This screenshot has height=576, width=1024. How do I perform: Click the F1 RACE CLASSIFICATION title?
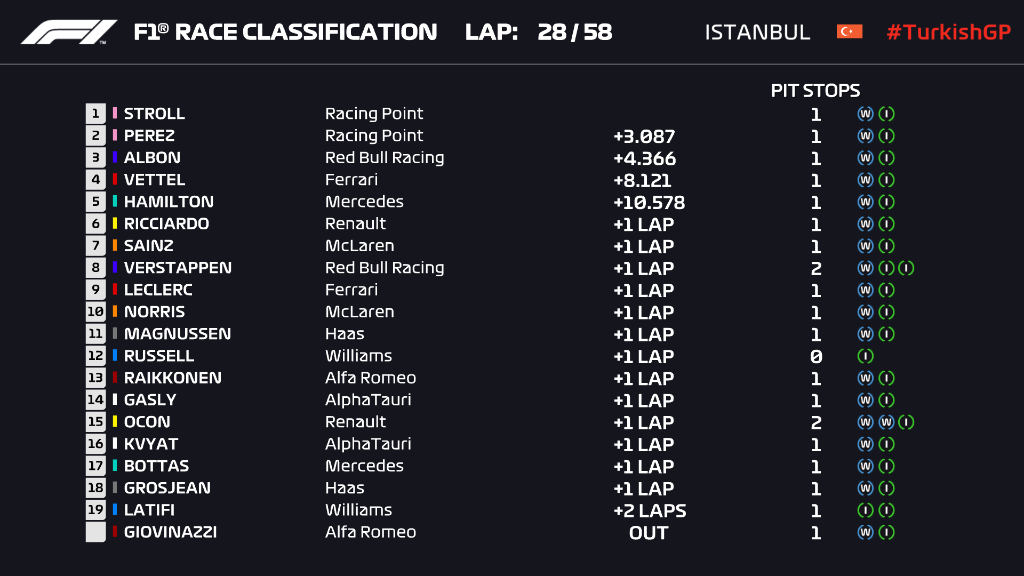(x=285, y=32)
